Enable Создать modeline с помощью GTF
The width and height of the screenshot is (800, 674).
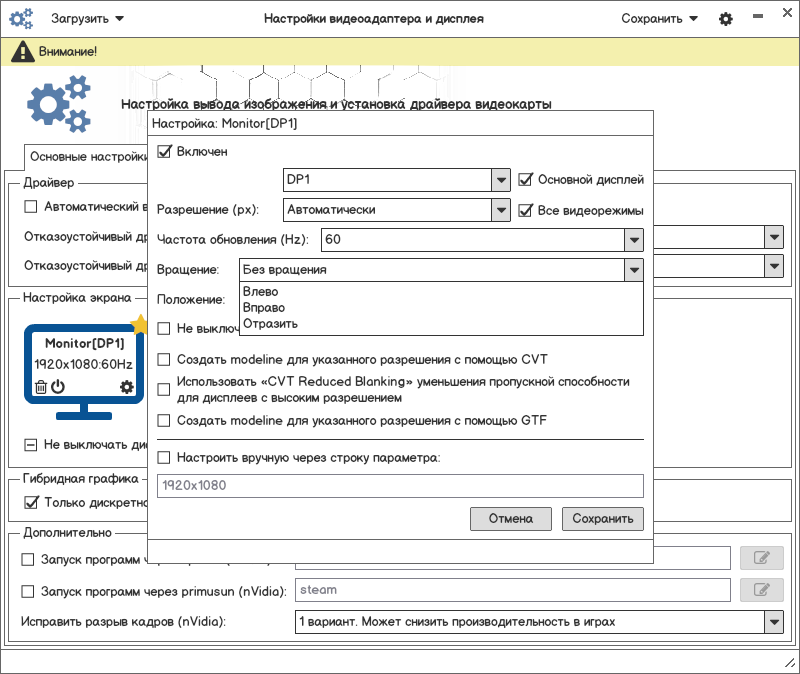click(164, 420)
